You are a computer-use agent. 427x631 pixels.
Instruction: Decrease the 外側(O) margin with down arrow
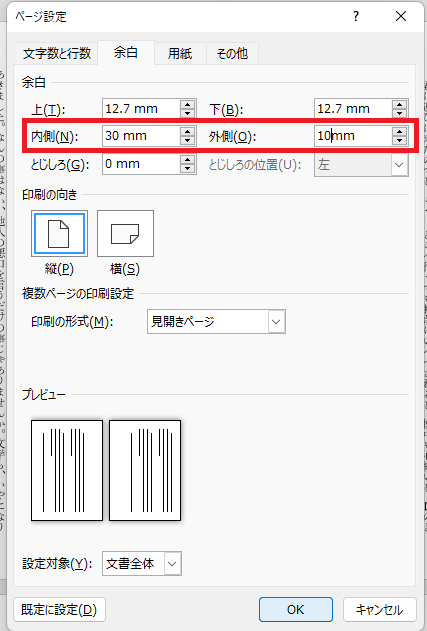399,140
